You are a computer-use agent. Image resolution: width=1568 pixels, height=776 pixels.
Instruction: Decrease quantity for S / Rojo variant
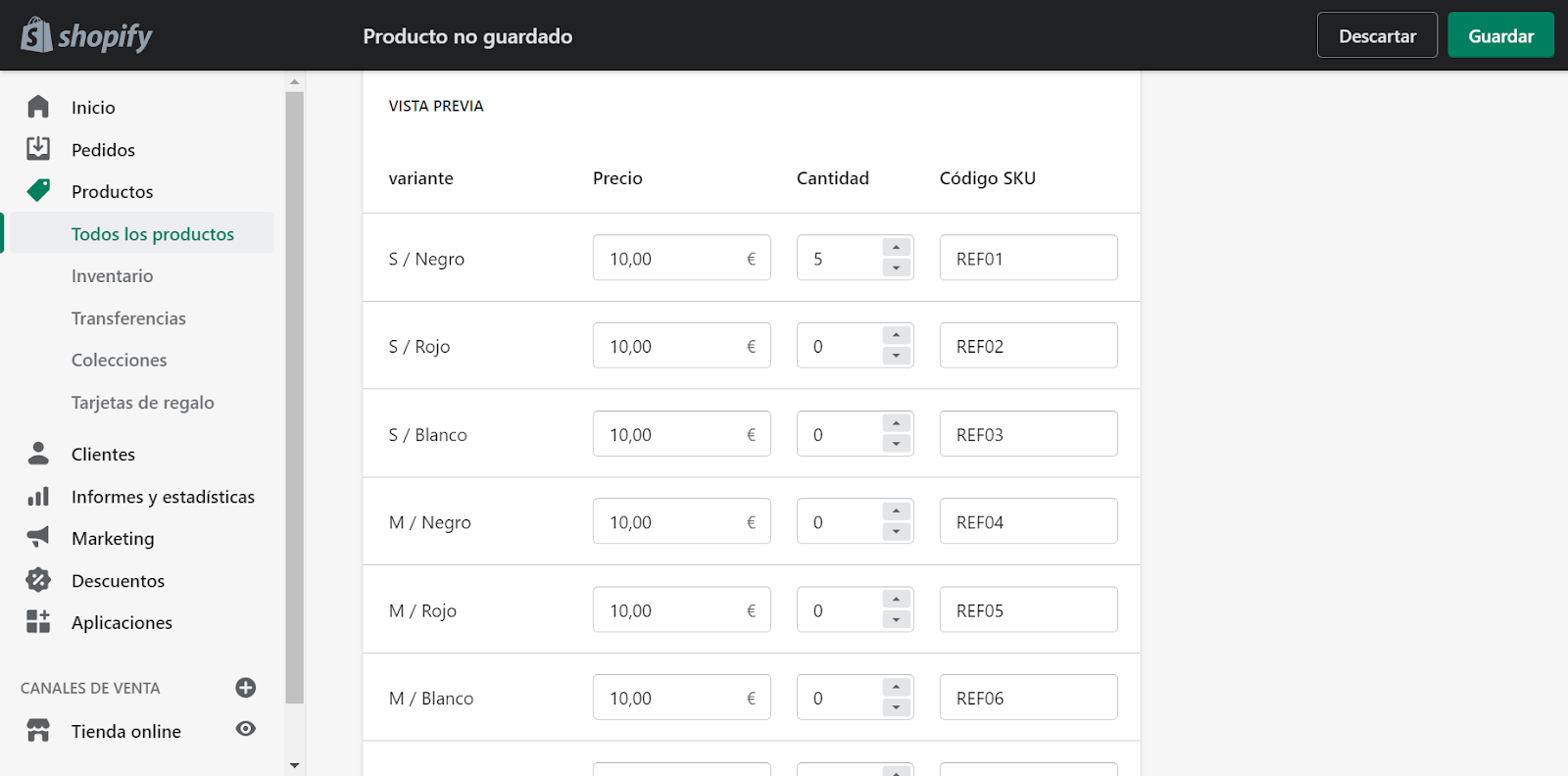tap(897, 356)
